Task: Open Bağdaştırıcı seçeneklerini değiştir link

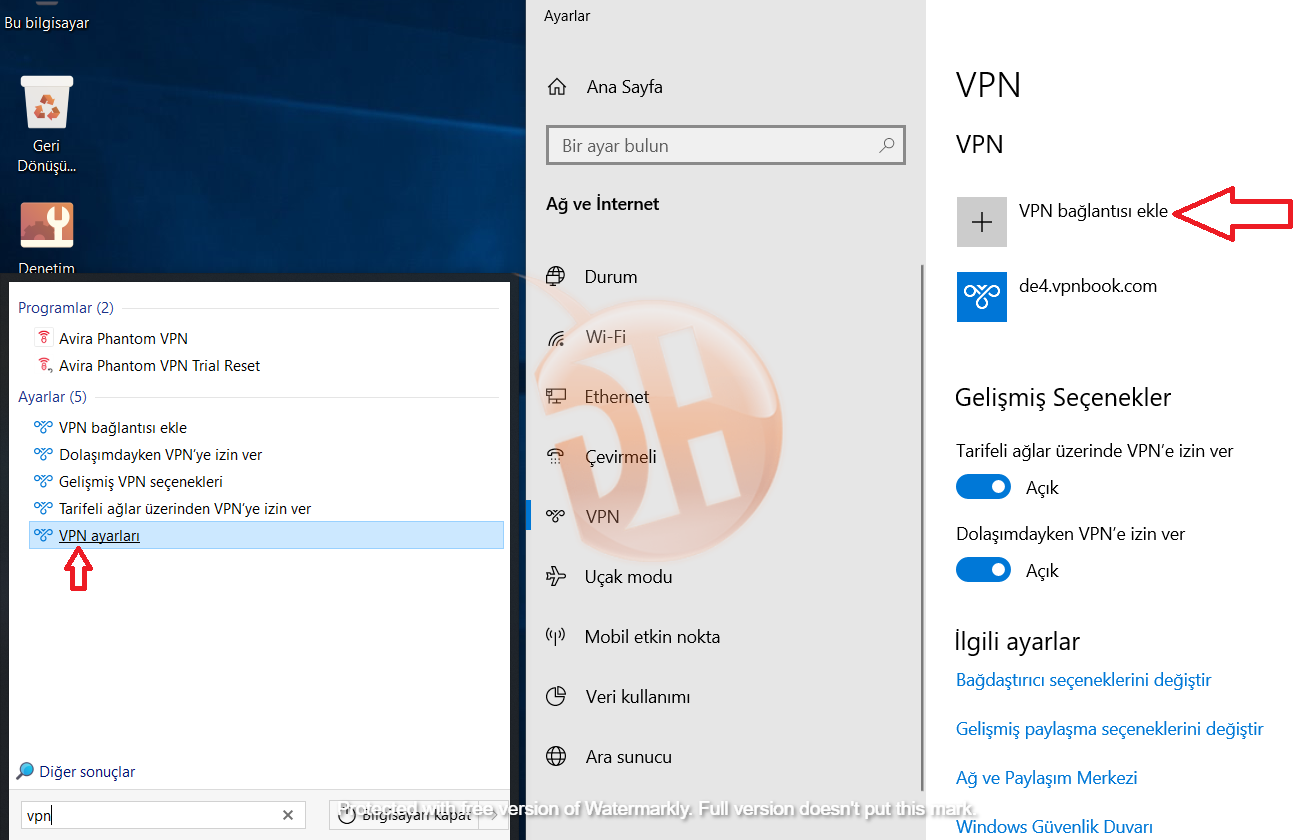Action: pos(1084,680)
